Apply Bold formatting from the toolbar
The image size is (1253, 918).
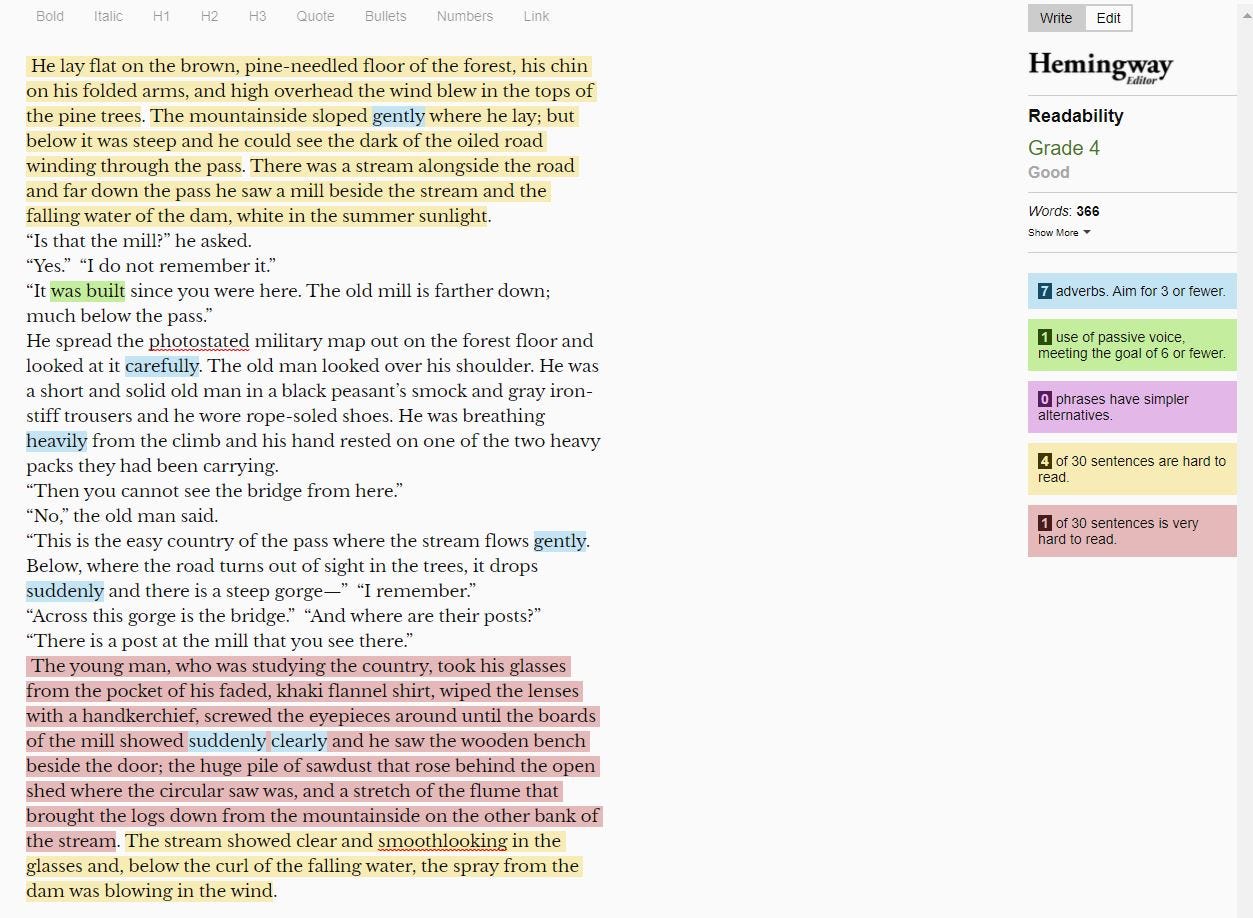[x=50, y=16]
